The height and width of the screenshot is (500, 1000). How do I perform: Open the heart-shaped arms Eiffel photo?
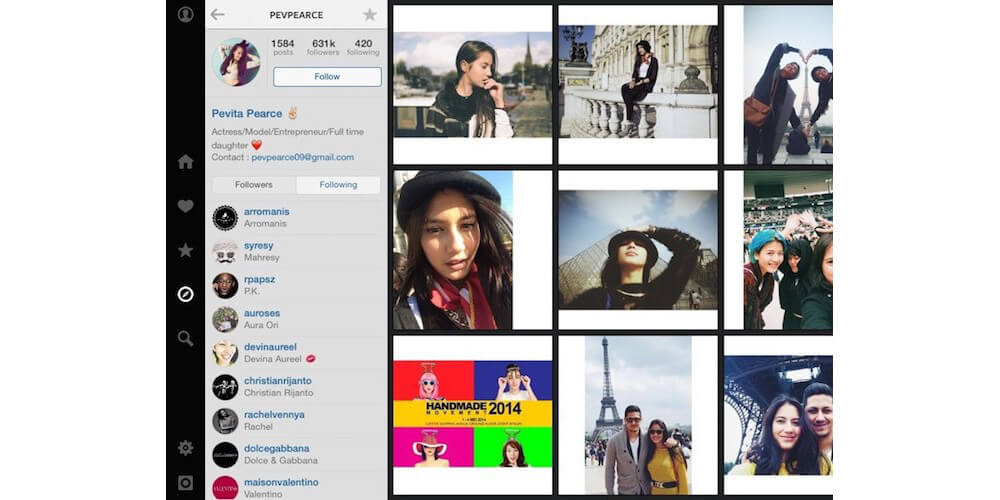pyautogui.click(x=778, y=85)
